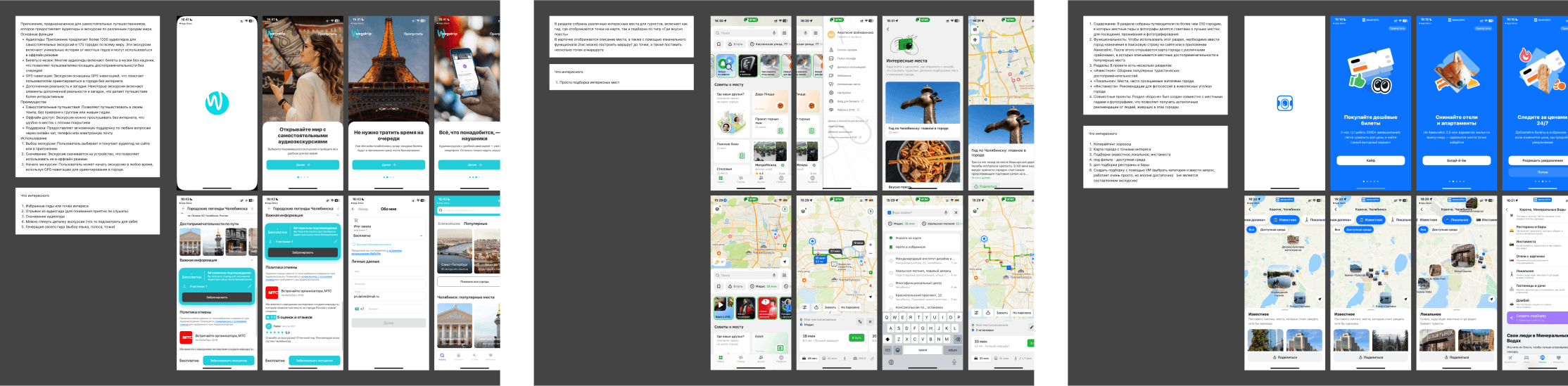Choose 'Уральская молния, ледовый дворец' suggestion
Screen dimensions: 1568x386
tap(923, 272)
